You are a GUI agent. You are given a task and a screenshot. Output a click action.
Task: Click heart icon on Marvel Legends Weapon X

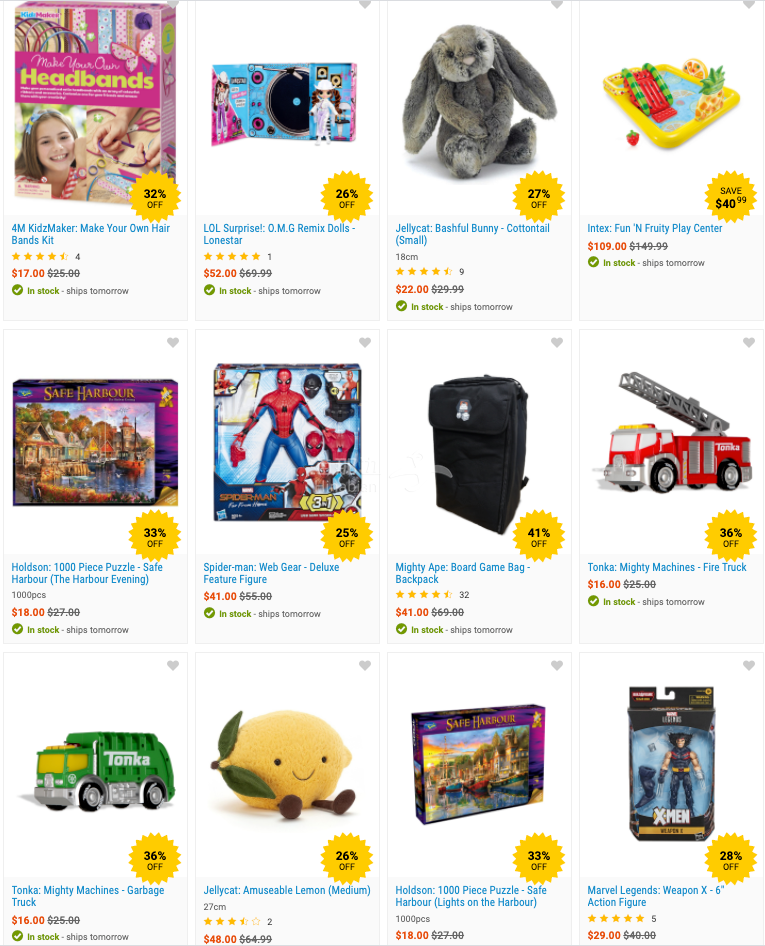tap(749, 665)
